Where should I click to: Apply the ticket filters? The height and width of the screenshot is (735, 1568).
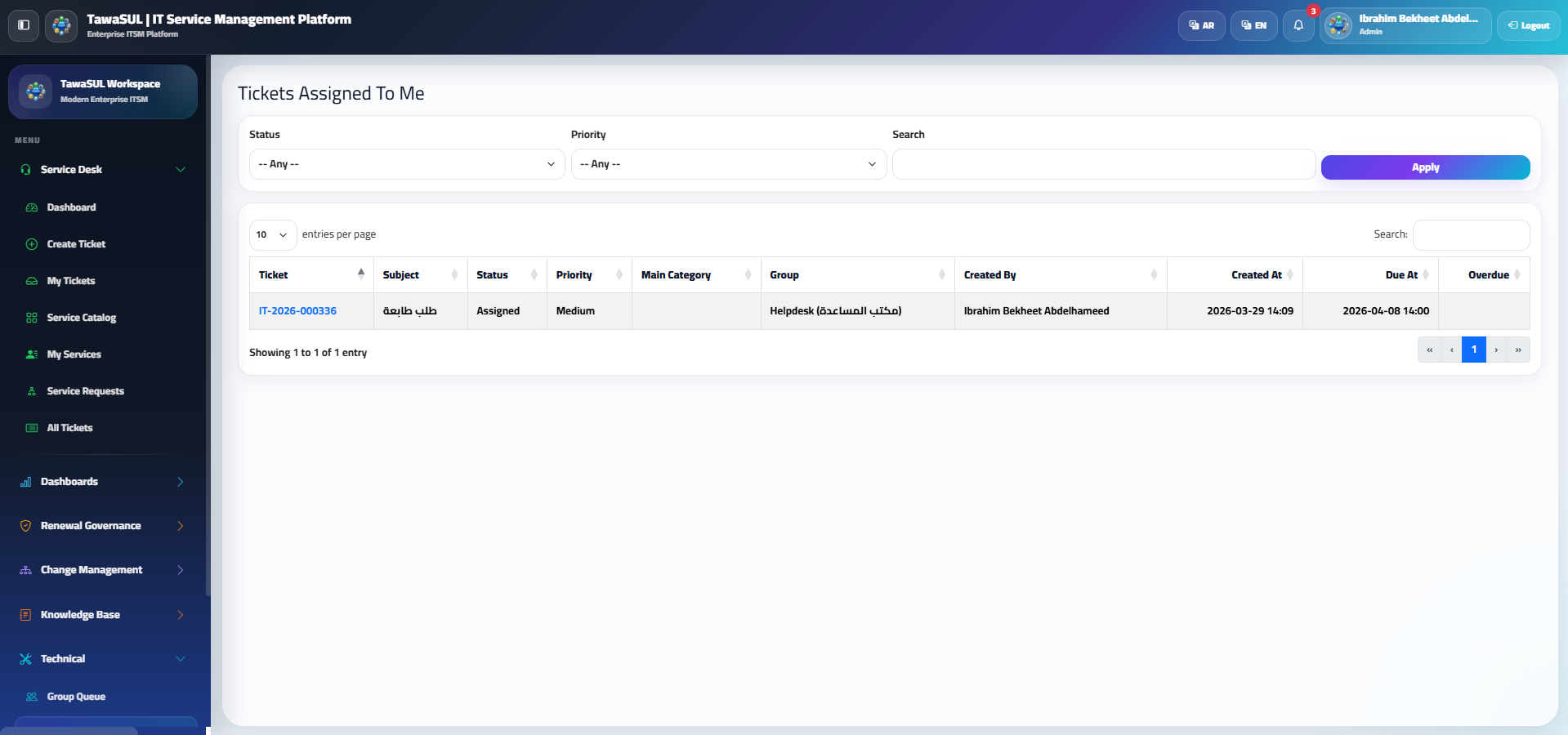[x=1425, y=167]
